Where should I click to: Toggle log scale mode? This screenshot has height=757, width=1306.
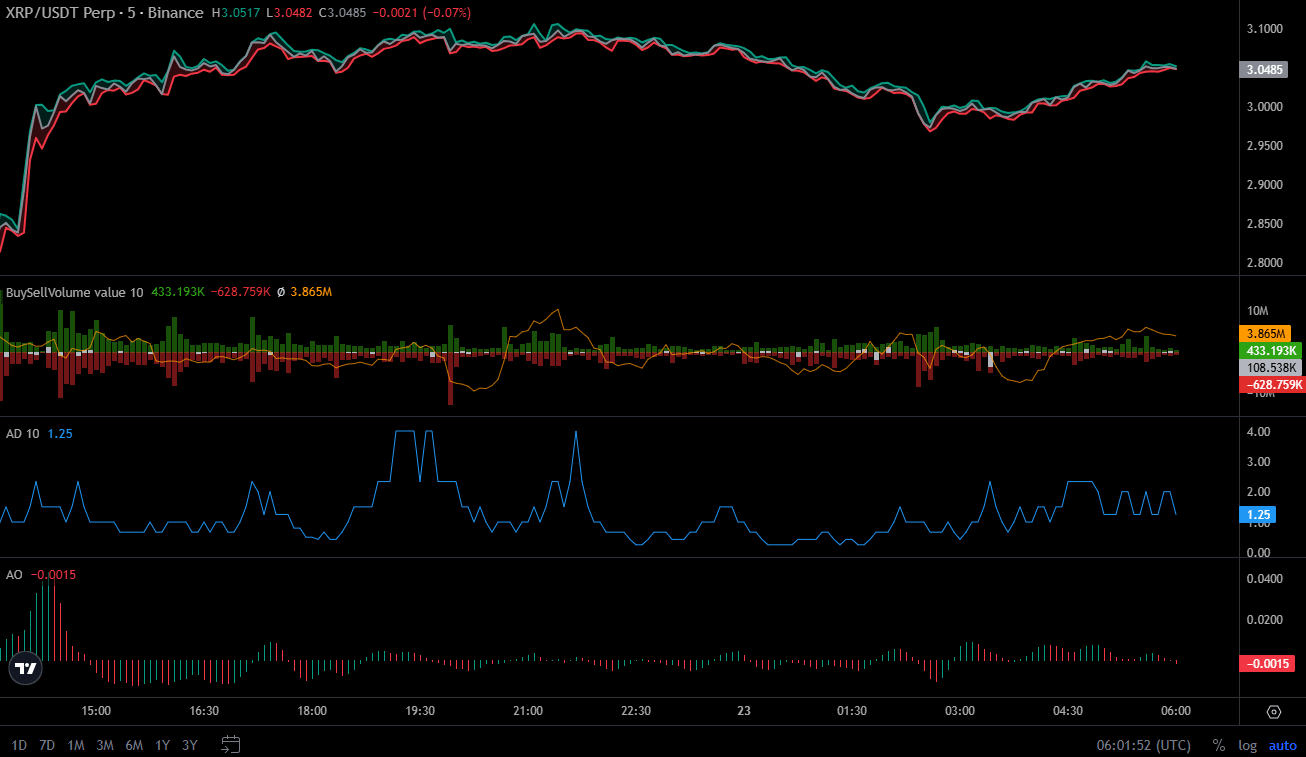click(x=1247, y=745)
